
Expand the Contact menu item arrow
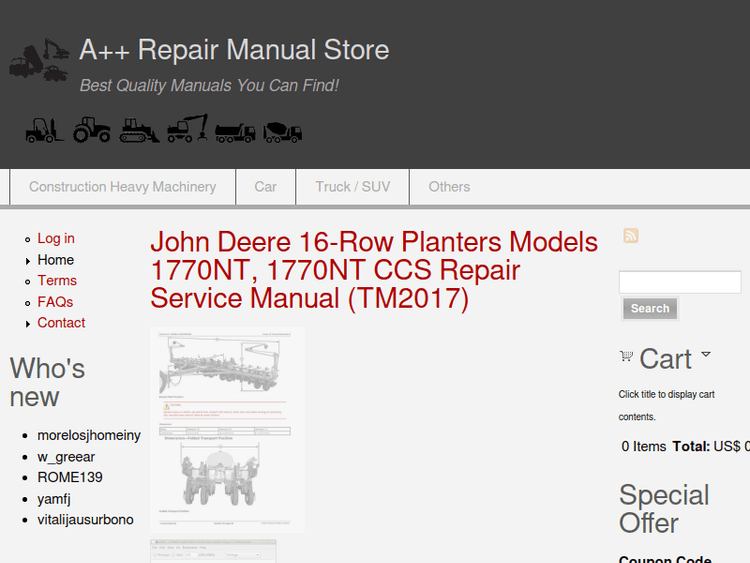click(x=28, y=323)
